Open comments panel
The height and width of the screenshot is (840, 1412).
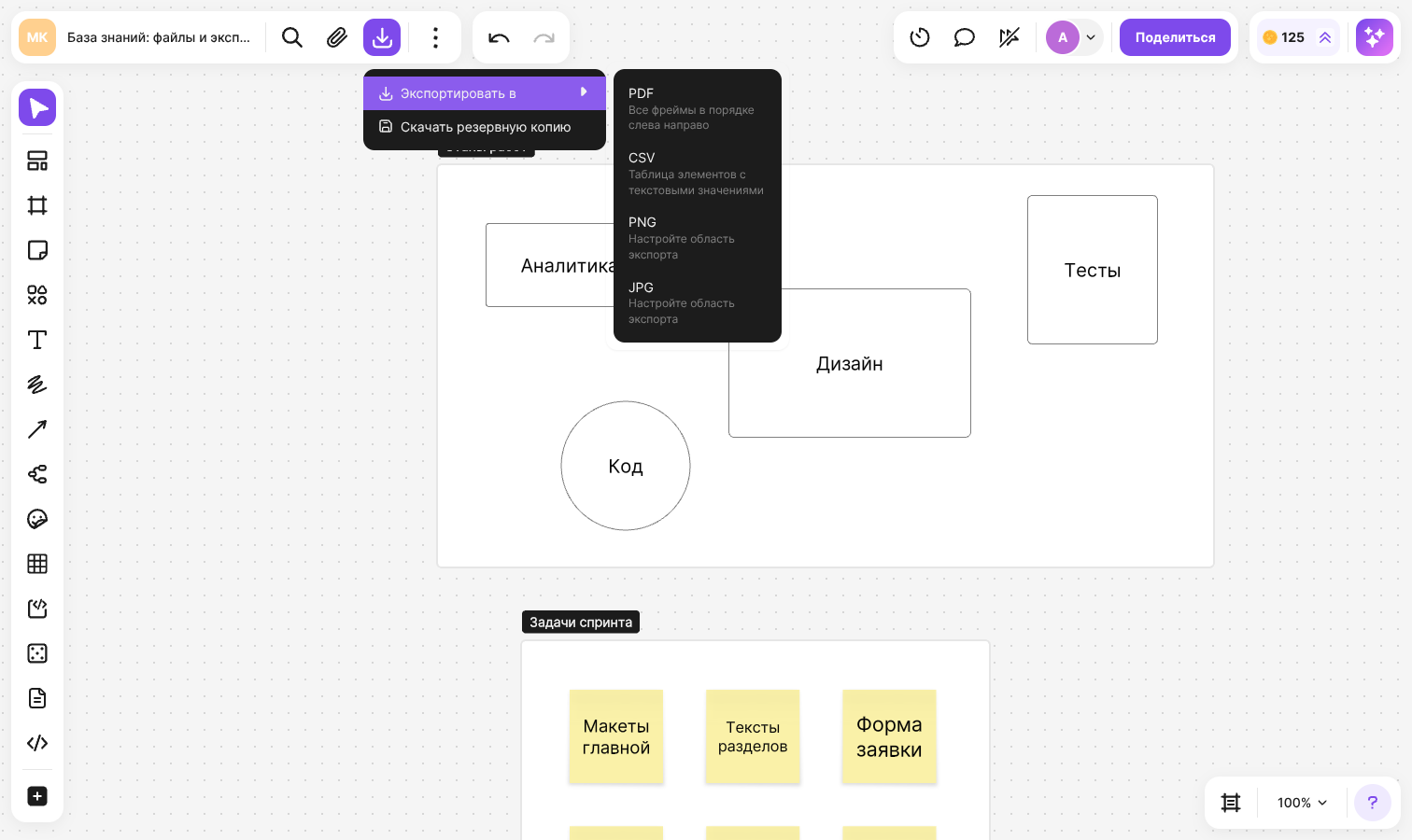965,37
